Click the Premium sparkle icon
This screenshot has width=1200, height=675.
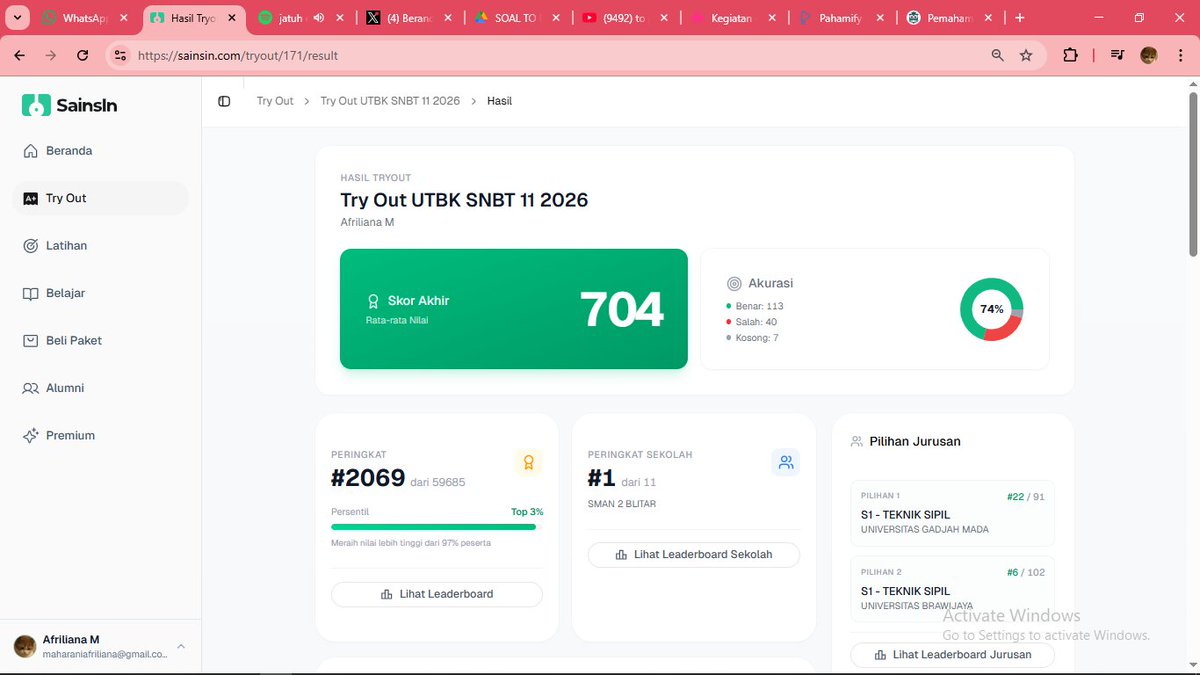30,436
